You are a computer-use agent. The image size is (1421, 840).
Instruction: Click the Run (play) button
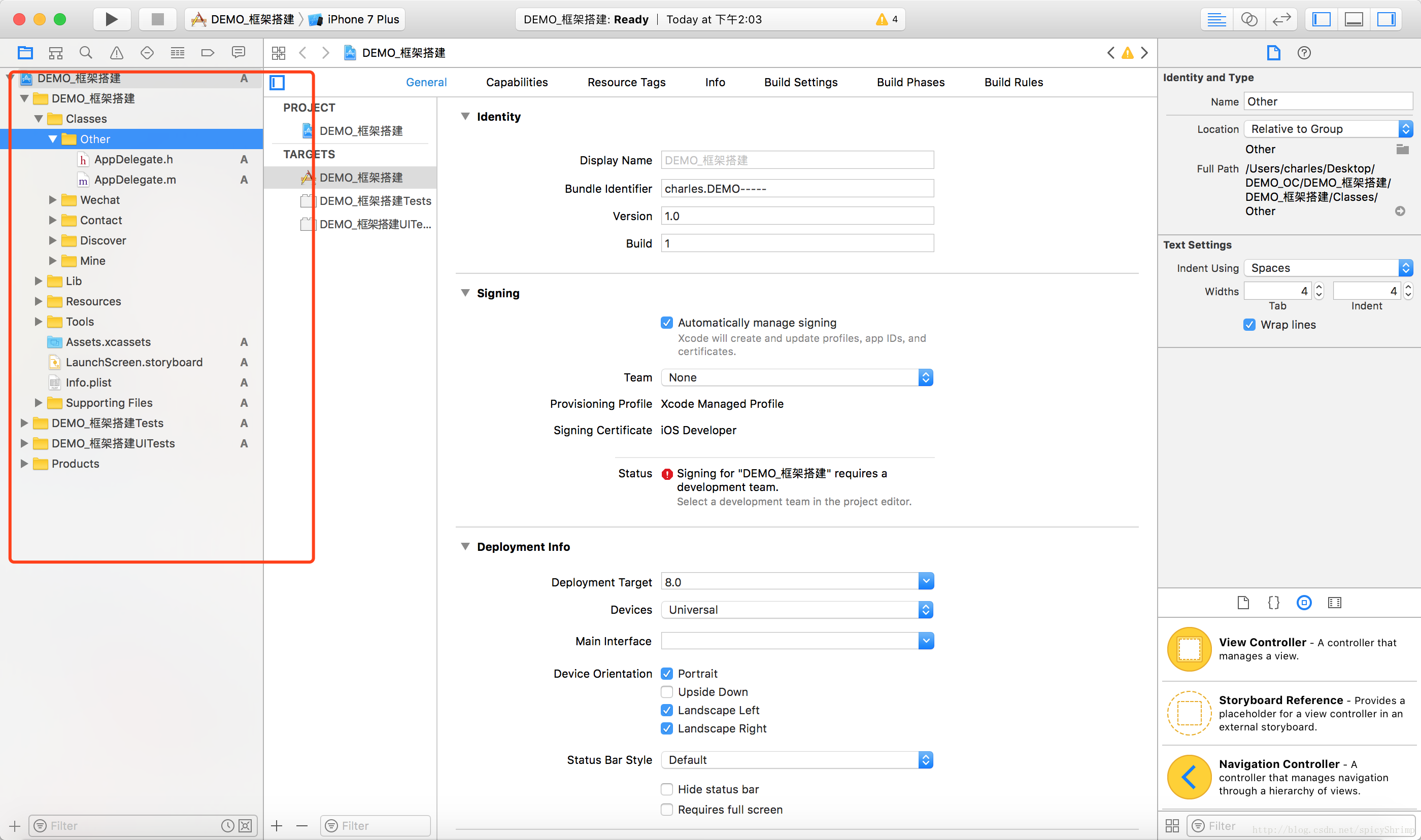(x=112, y=19)
